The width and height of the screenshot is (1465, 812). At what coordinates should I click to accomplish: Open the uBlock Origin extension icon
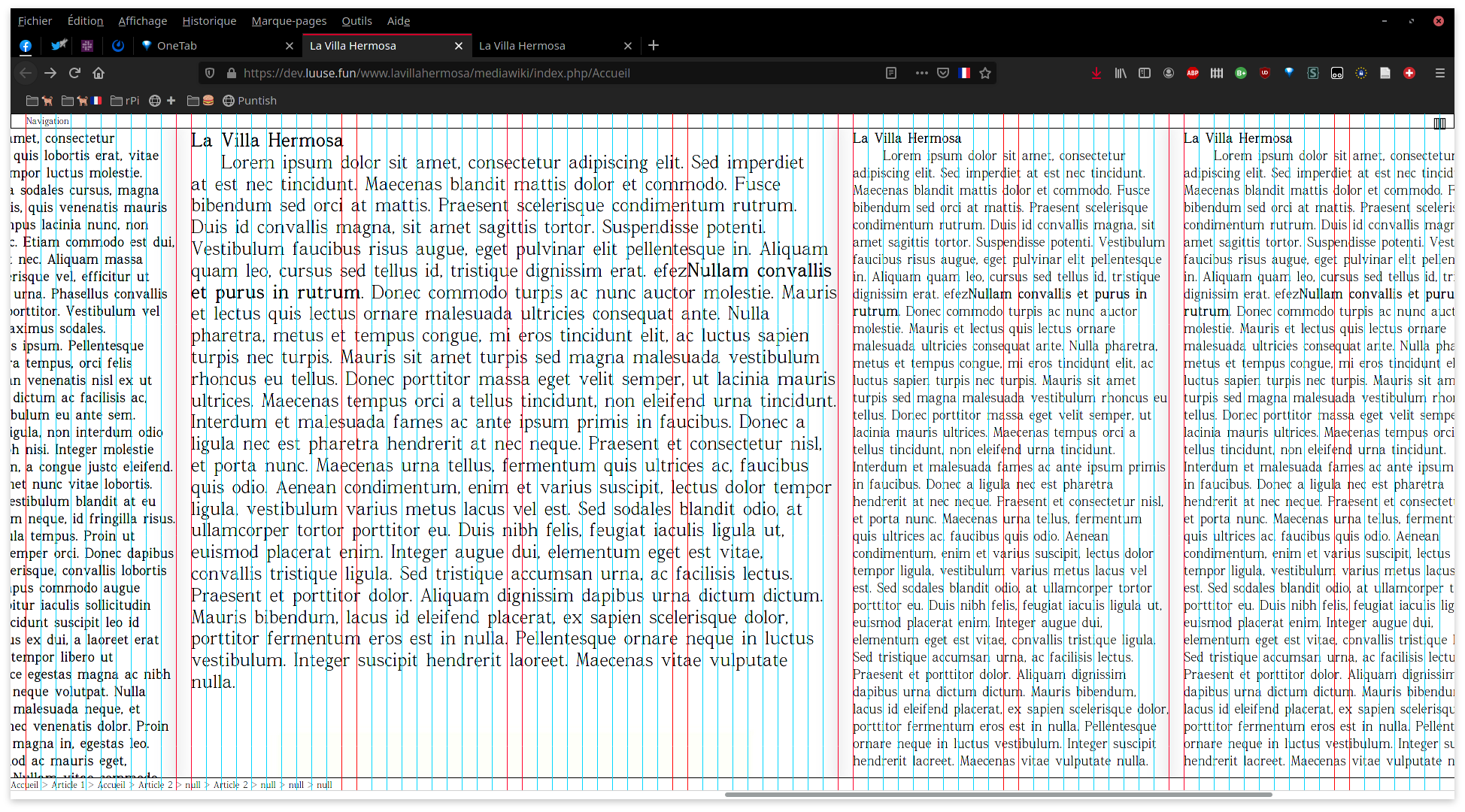1265,73
